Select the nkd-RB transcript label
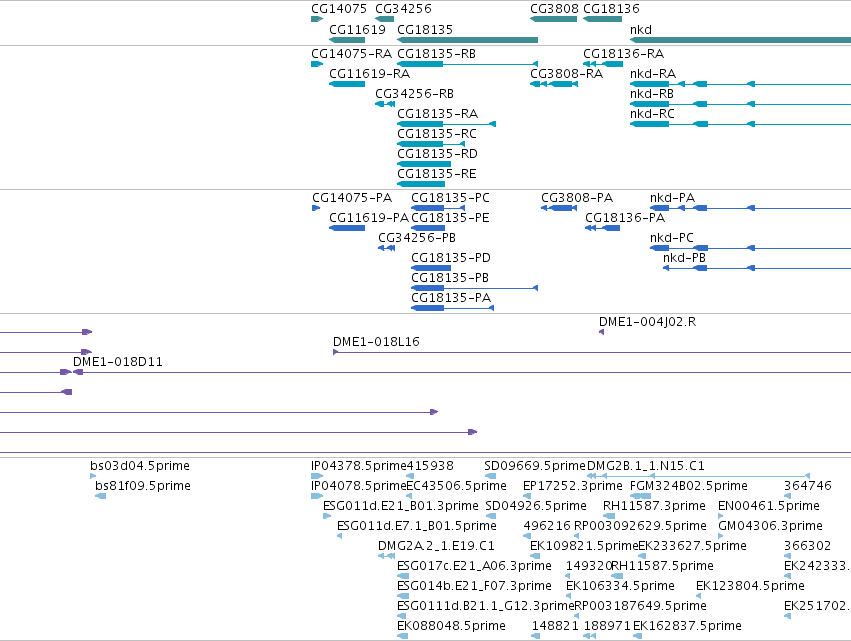851x641 pixels. coord(652,94)
